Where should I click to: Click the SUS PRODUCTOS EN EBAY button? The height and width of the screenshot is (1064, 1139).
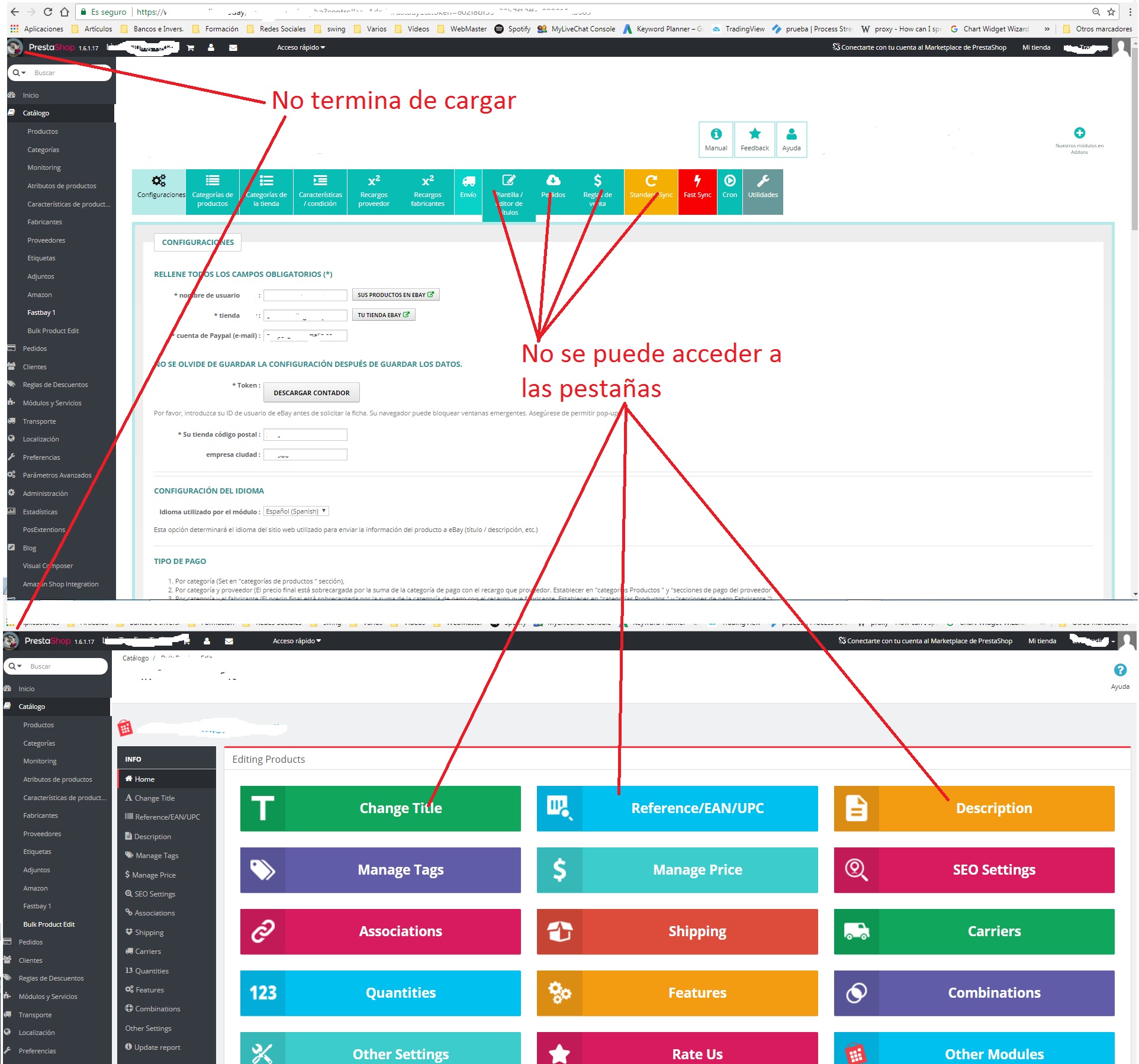click(x=395, y=295)
